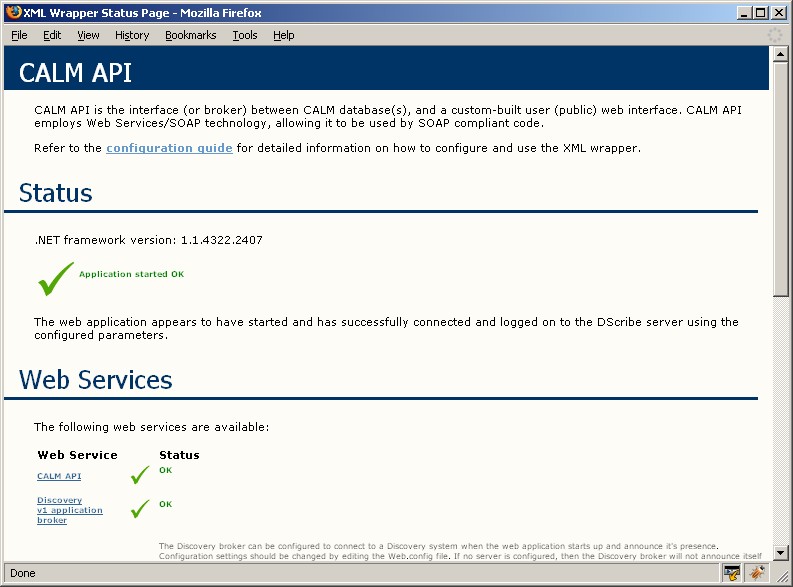The width and height of the screenshot is (793, 587).
Task: Click the green checkmark beside CALM API
Action: [x=140, y=474]
